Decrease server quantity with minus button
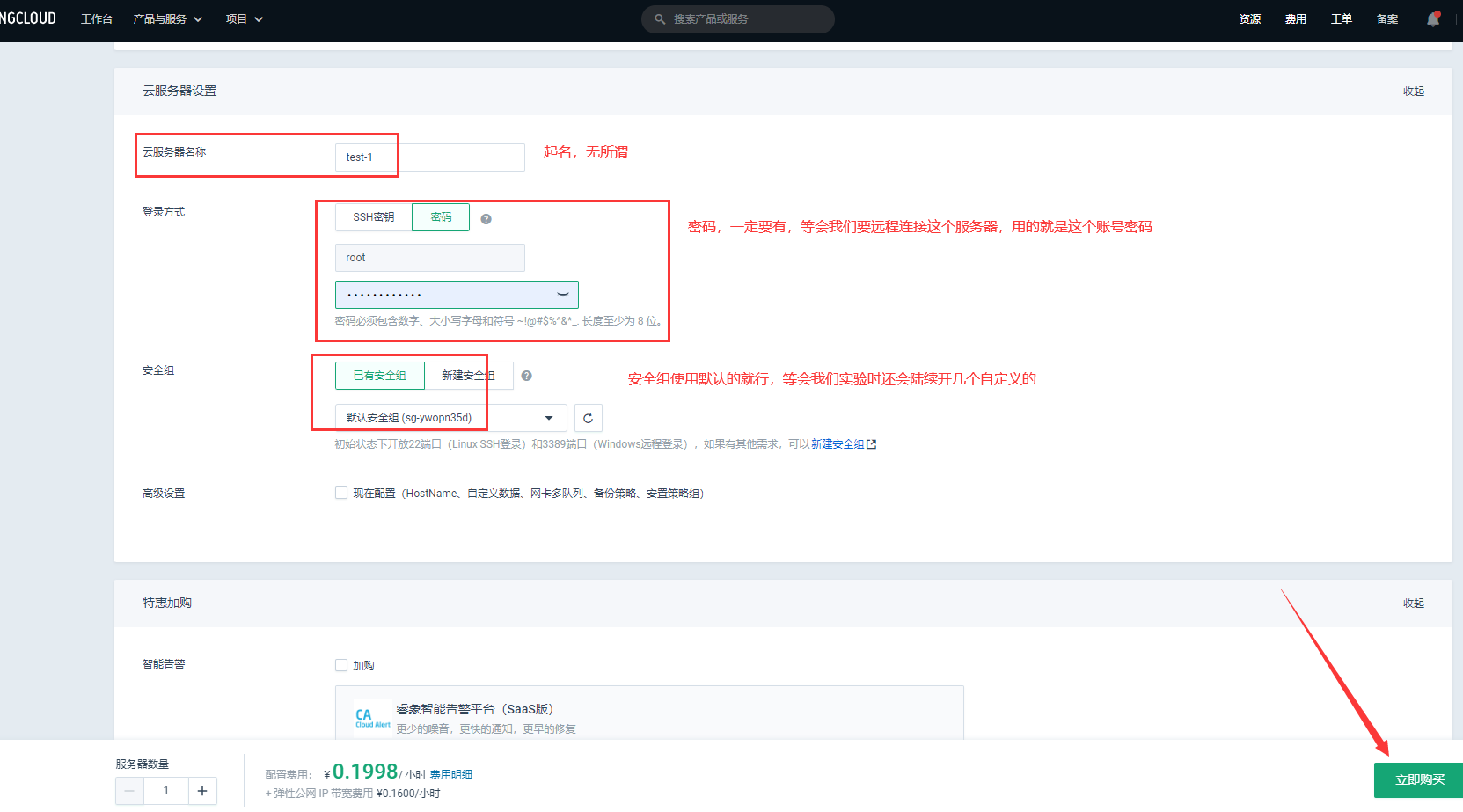Image resolution: width=1463 pixels, height=812 pixels. tap(129, 791)
